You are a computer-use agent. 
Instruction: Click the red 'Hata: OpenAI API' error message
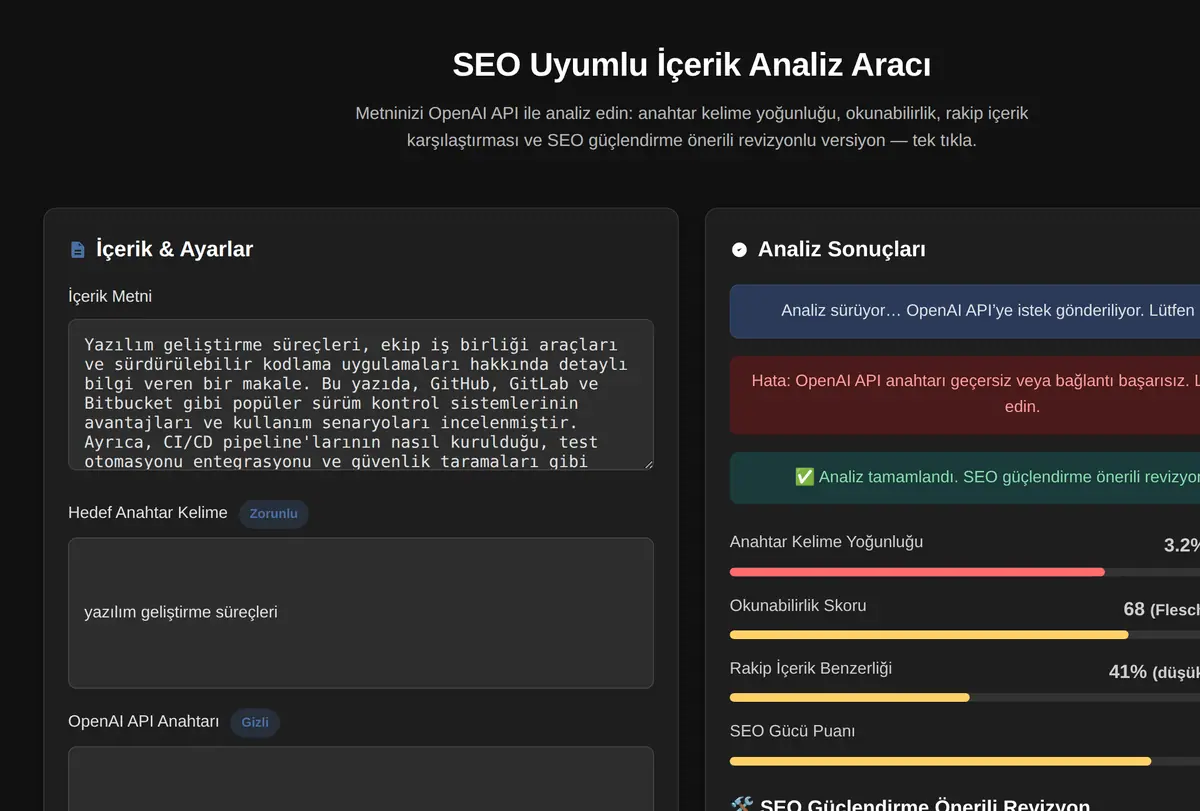coord(965,394)
